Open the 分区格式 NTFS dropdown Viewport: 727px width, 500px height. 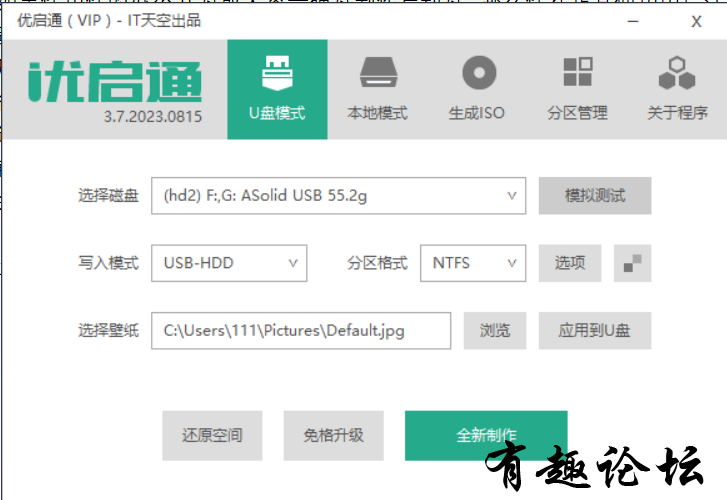(x=473, y=263)
